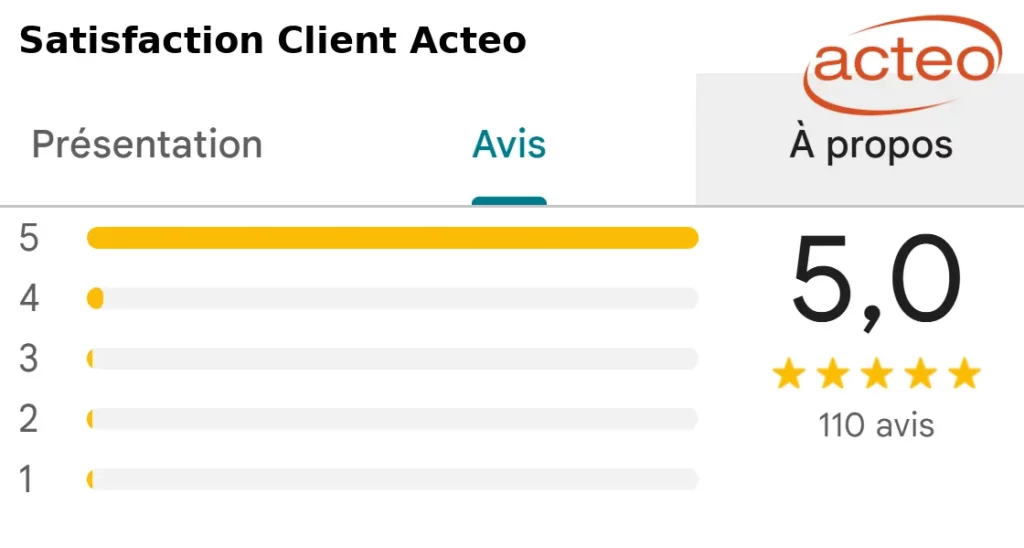Viewport: 1024px width, 548px height.
Task: Click the number 4 row label
Action: coord(29,299)
